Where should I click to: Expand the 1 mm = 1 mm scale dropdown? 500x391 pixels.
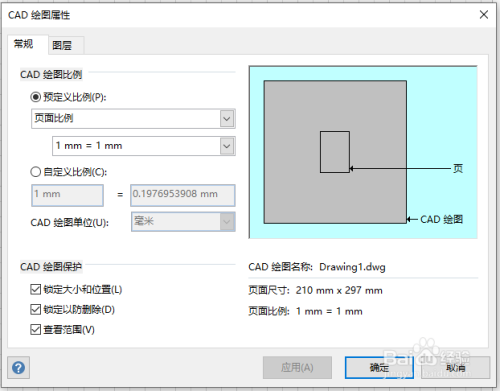click(144, 146)
